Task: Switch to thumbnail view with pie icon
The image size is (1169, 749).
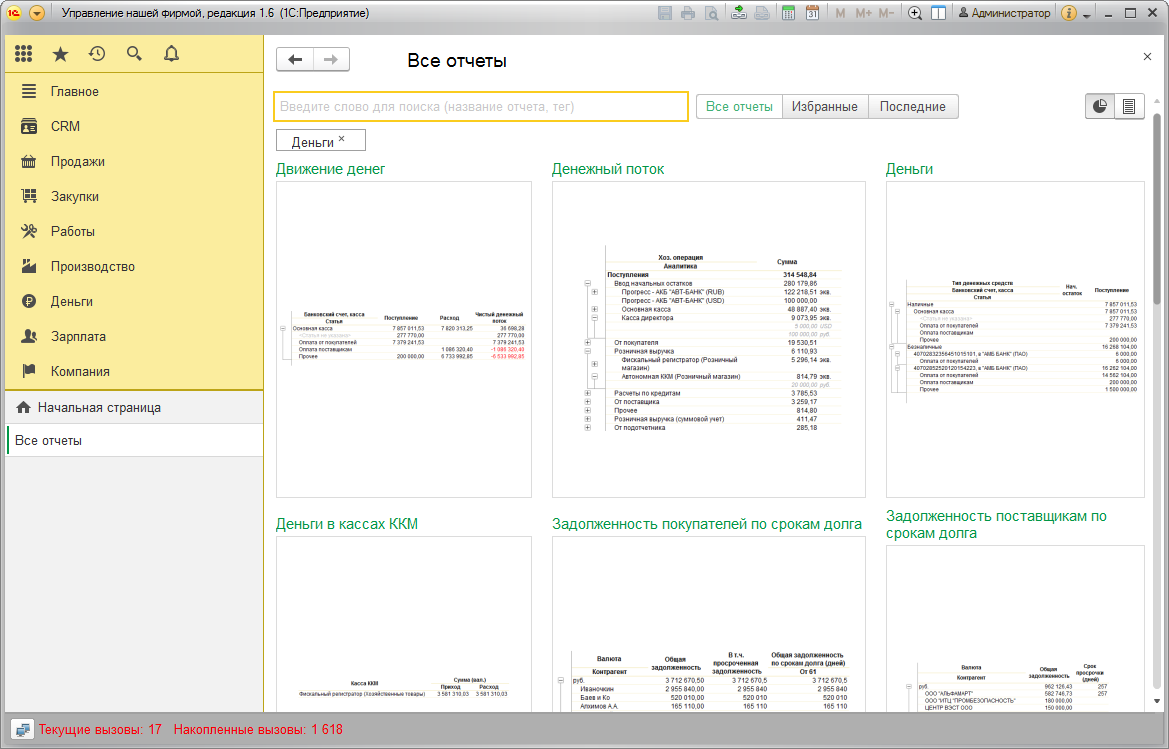Action: 1100,107
